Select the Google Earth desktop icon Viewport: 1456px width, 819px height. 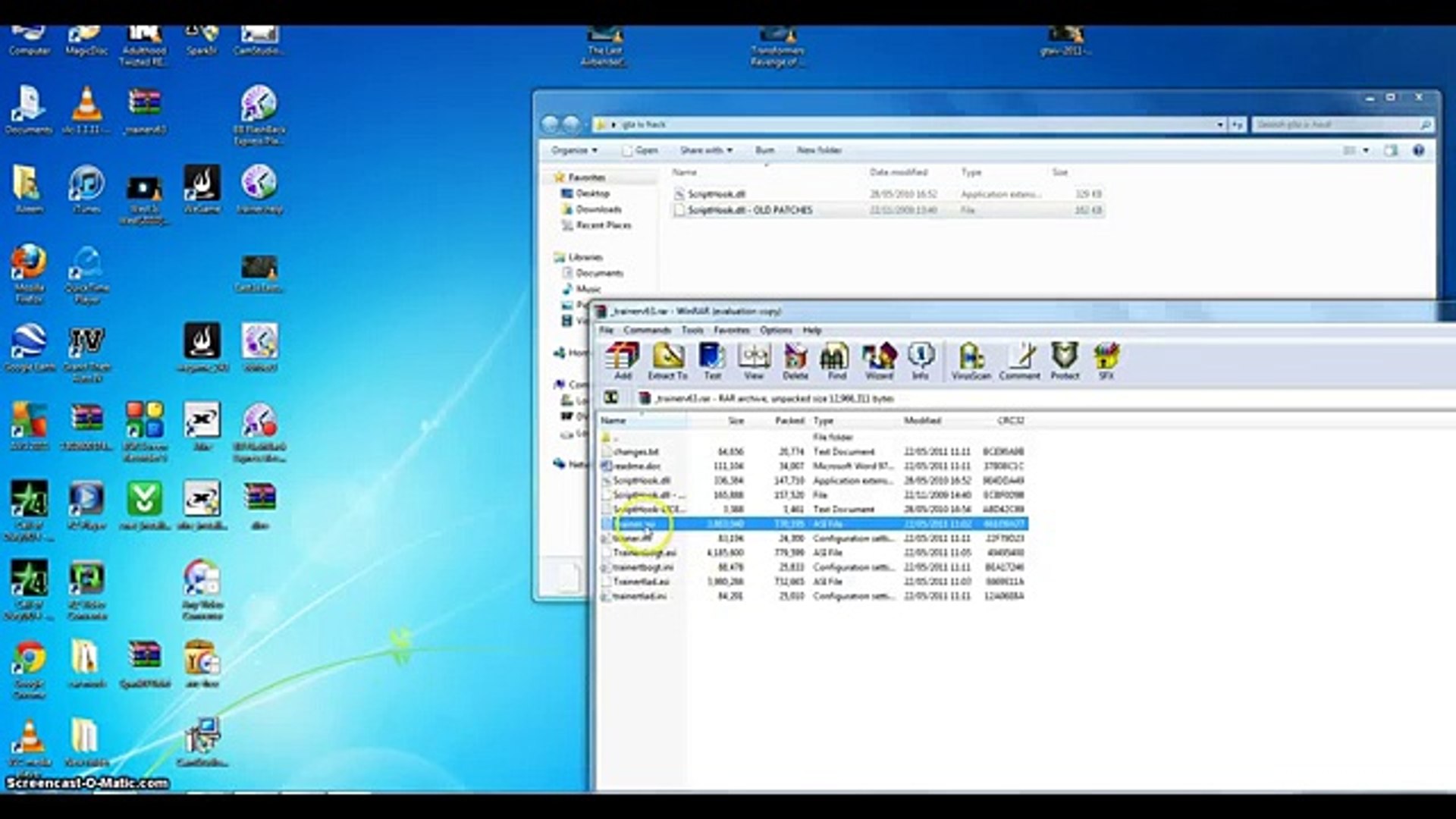[29, 348]
